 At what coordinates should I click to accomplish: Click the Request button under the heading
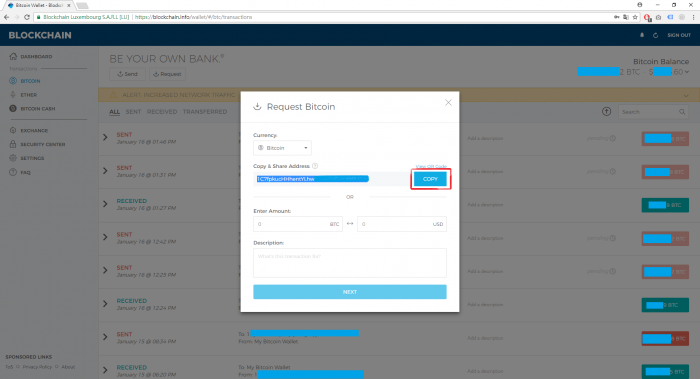167,74
